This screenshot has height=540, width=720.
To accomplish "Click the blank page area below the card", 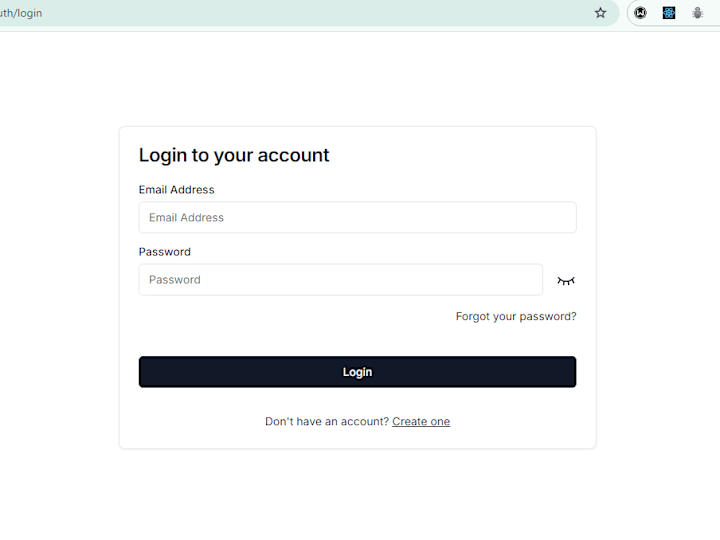I will [357, 496].
